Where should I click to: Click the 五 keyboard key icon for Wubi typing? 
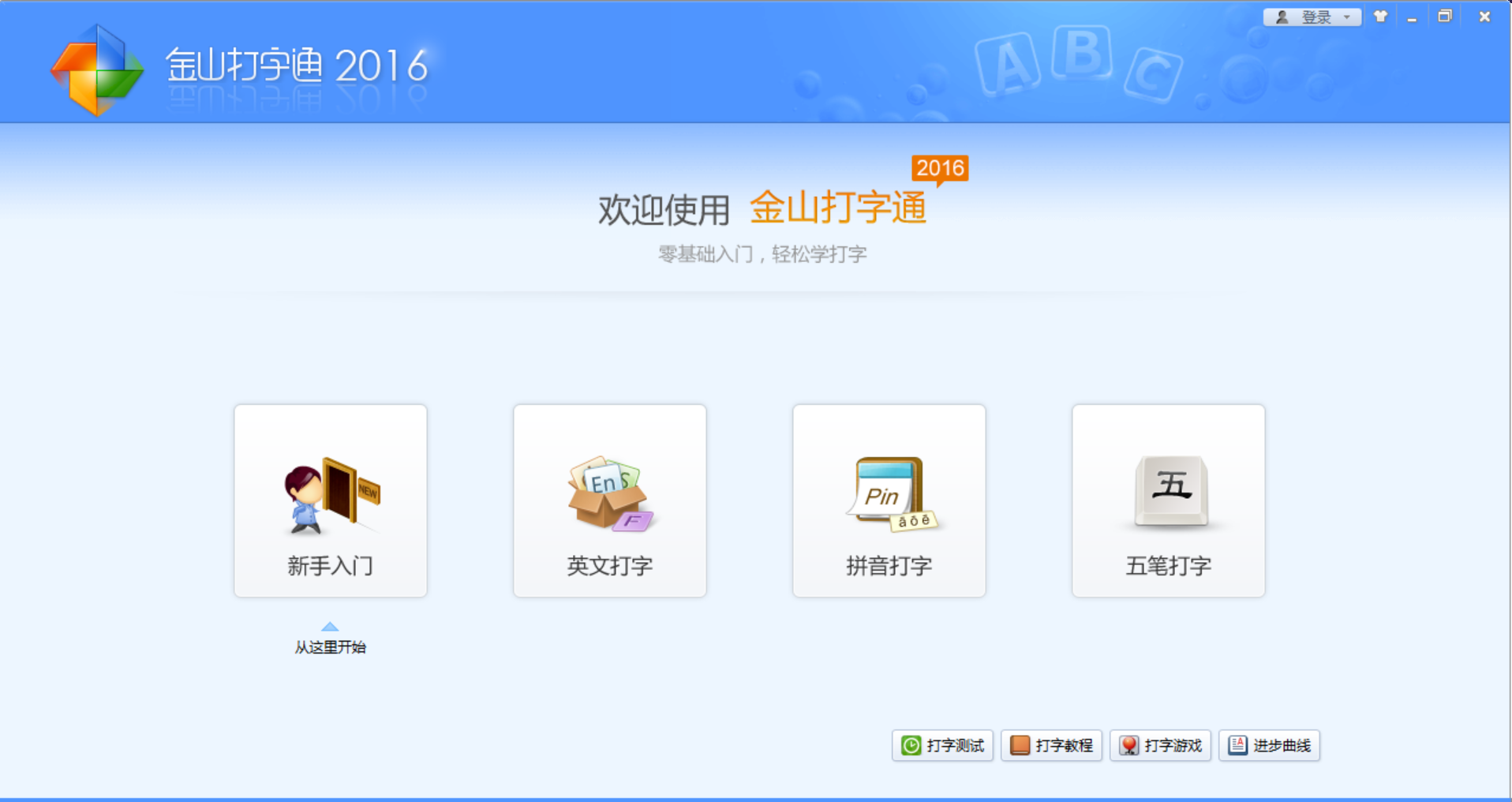[x=1169, y=491]
